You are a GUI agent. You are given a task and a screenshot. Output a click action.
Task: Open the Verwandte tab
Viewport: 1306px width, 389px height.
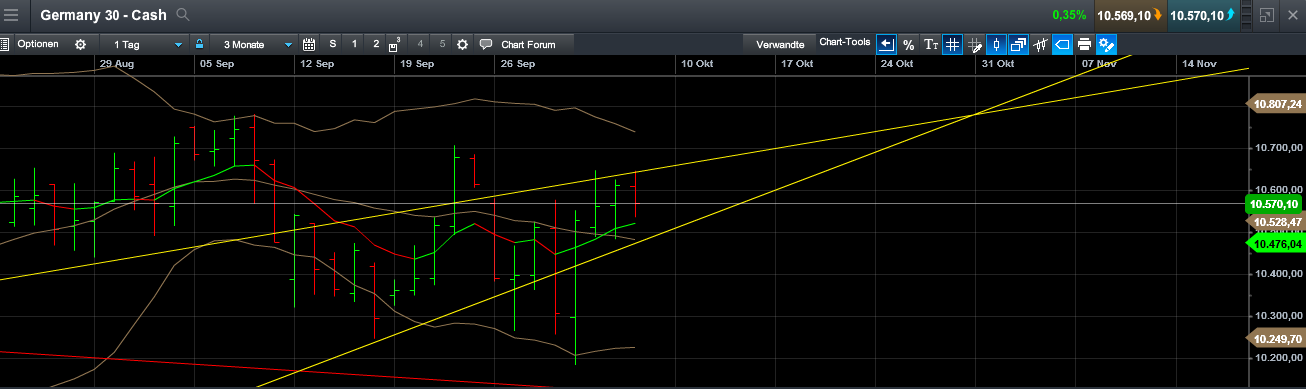780,44
